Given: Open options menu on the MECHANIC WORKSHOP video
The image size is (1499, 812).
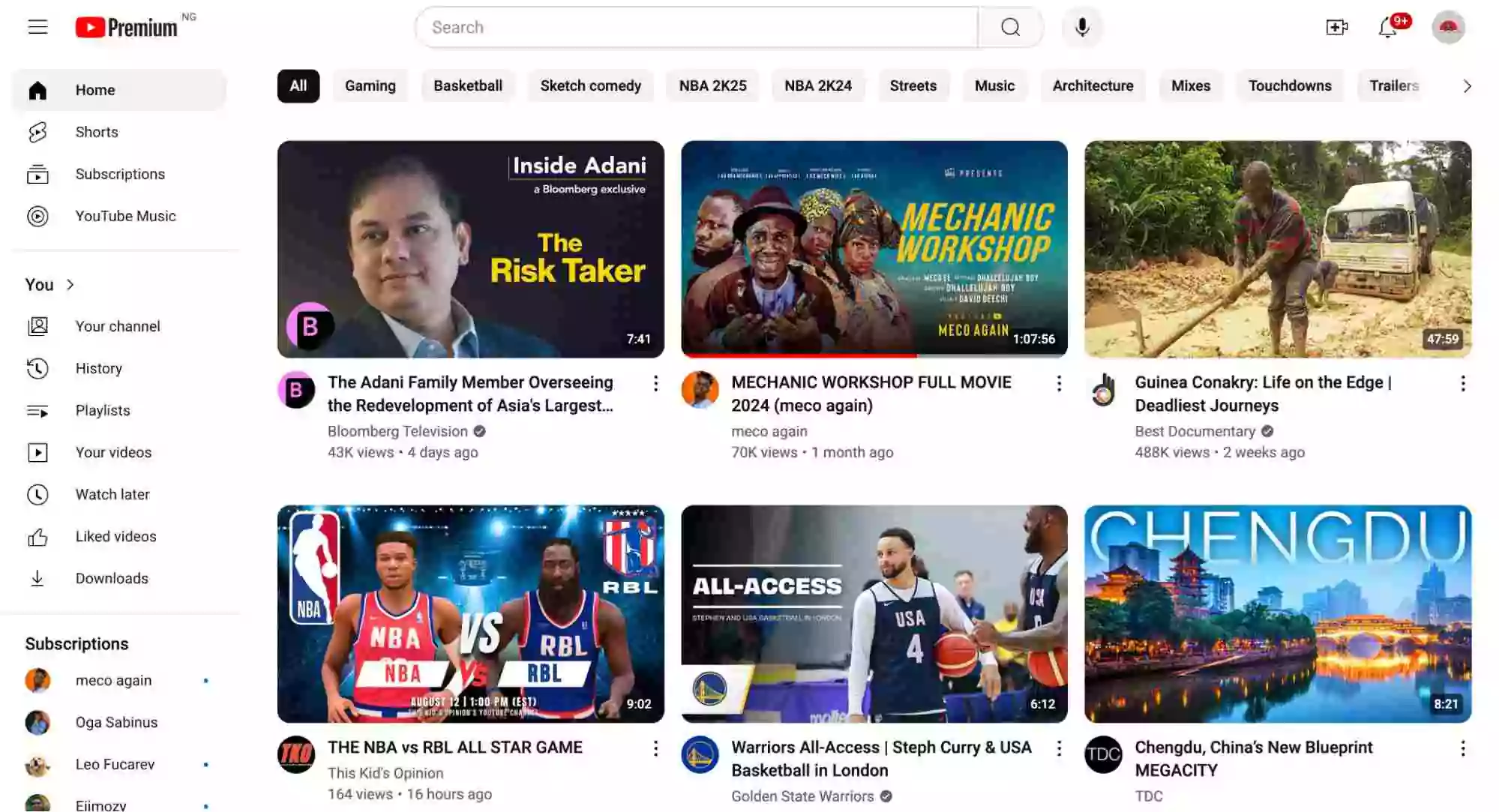Looking at the screenshot, I should pyautogui.click(x=1059, y=383).
